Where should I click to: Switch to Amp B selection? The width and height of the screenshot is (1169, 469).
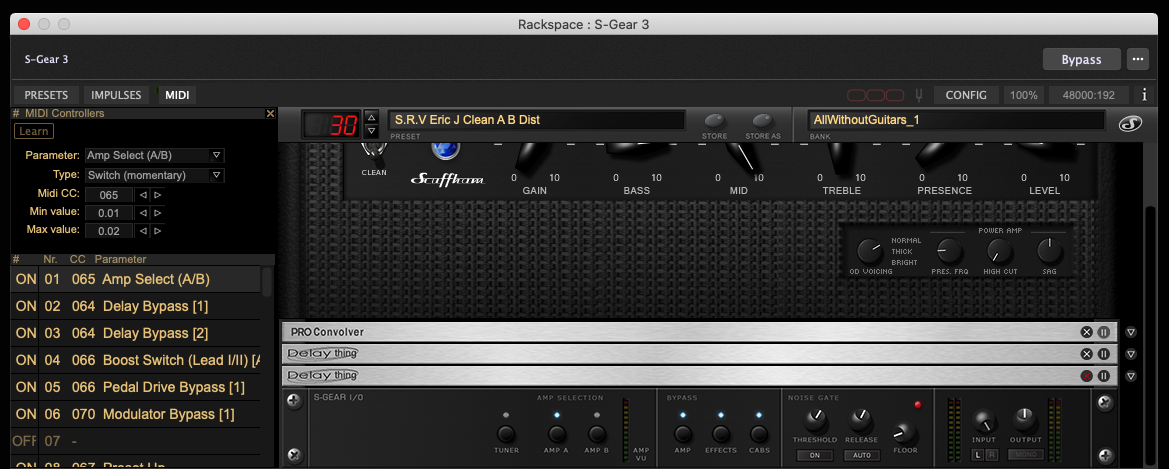[597, 434]
